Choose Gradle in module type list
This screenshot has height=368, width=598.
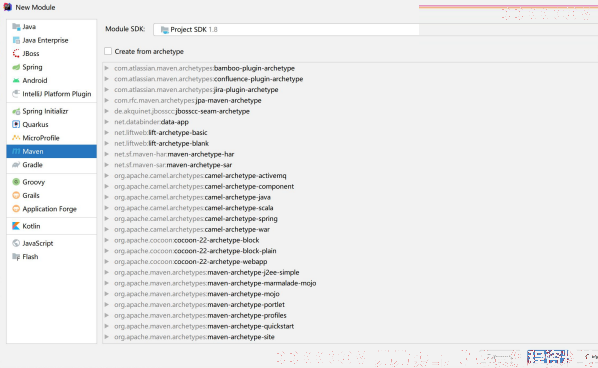[x=51, y=165]
